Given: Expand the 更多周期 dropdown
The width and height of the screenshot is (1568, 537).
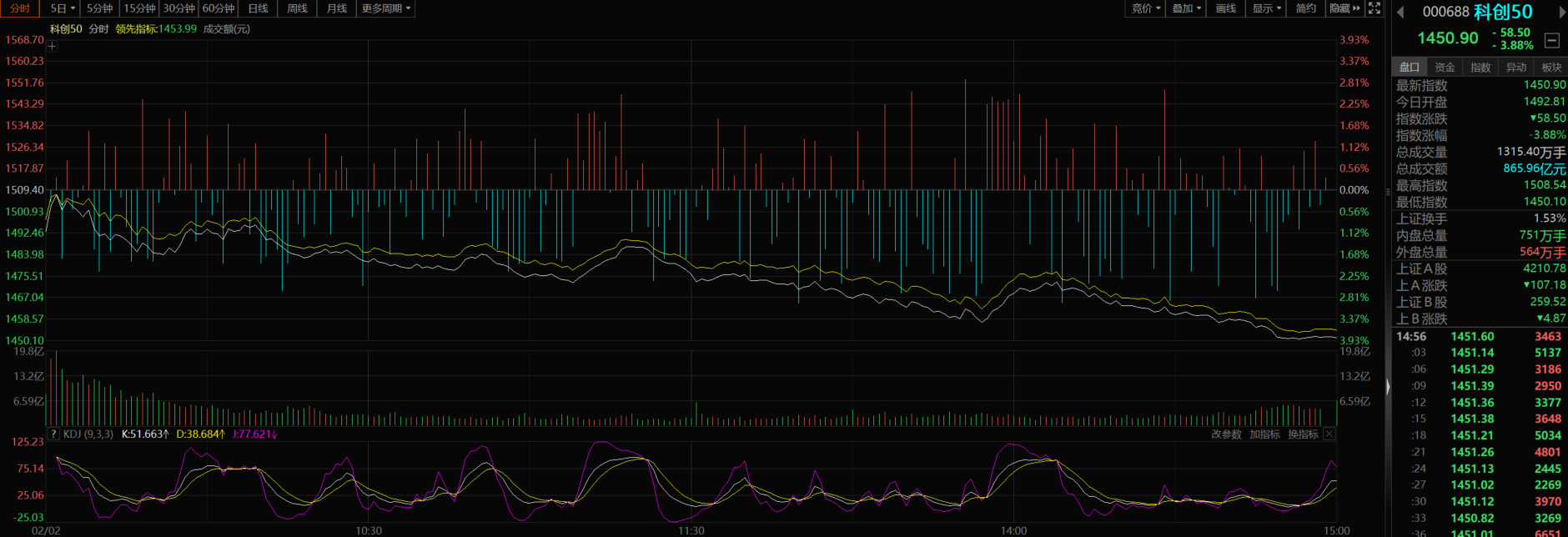Looking at the screenshot, I should pyautogui.click(x=385, y=8).
